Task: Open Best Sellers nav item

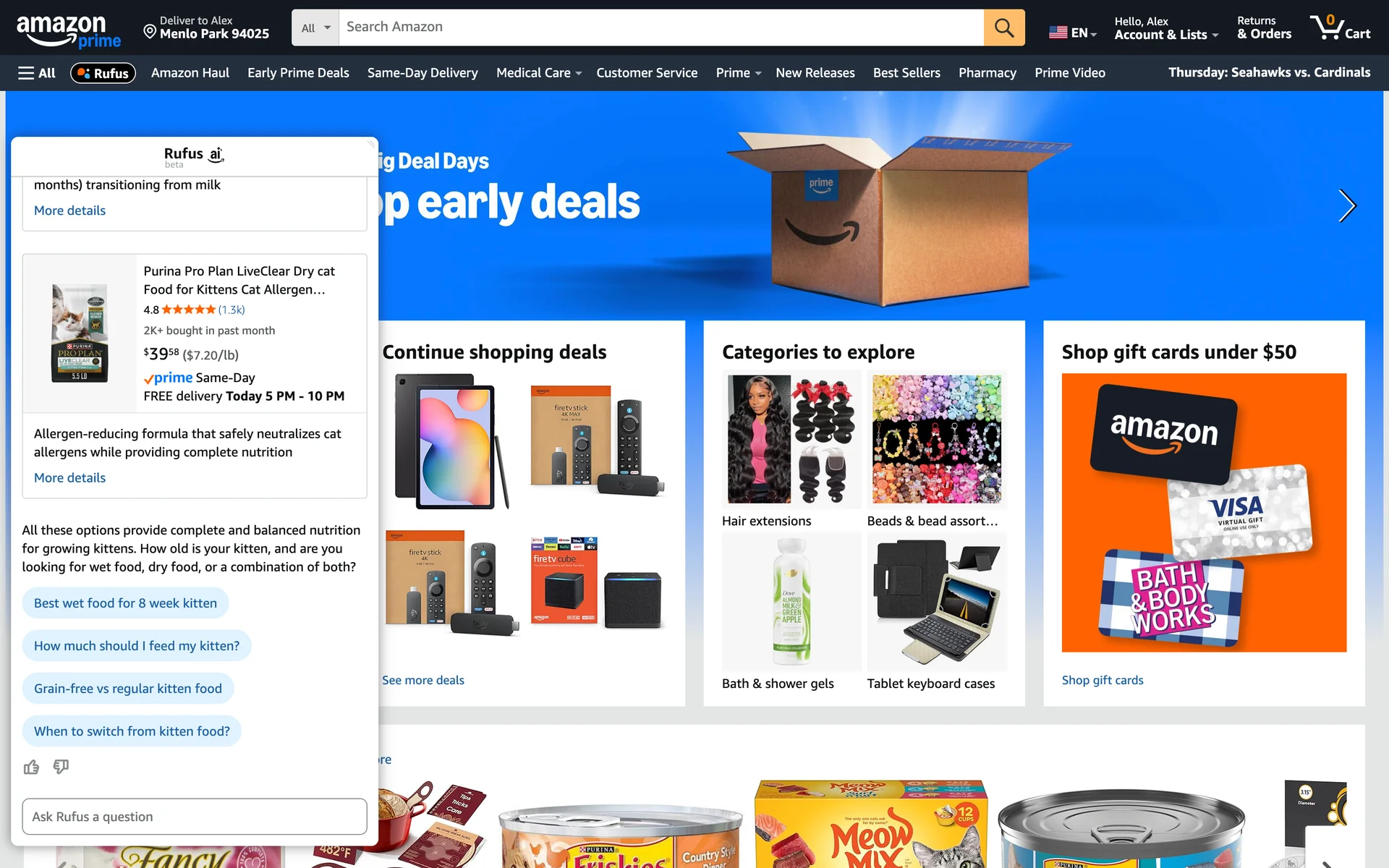Action: (906, 73)
